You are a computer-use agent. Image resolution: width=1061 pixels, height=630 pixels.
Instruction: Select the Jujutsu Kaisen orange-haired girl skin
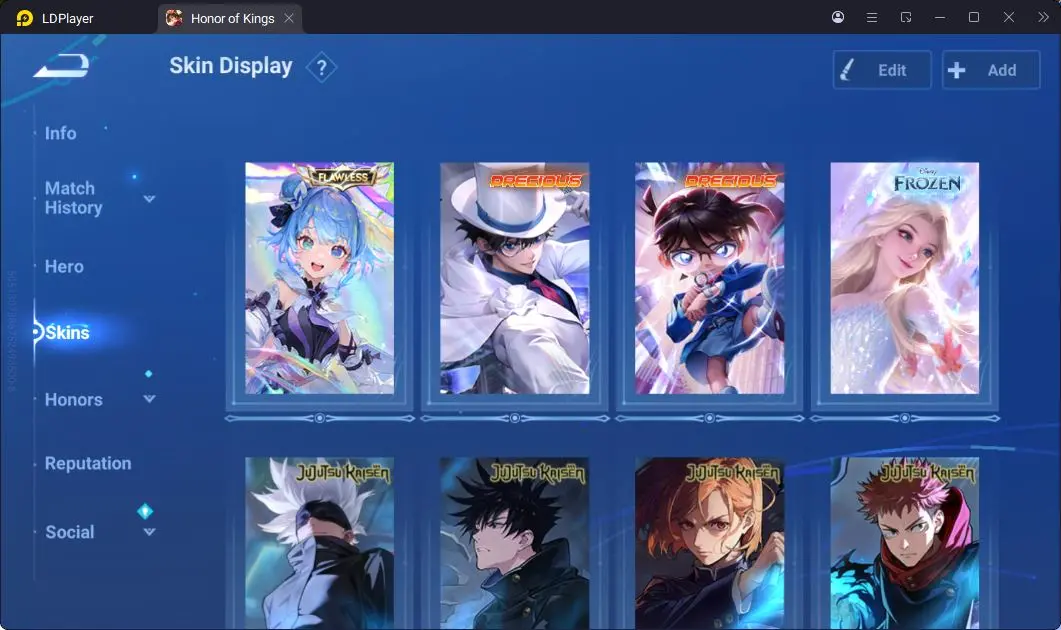(709, 543)
